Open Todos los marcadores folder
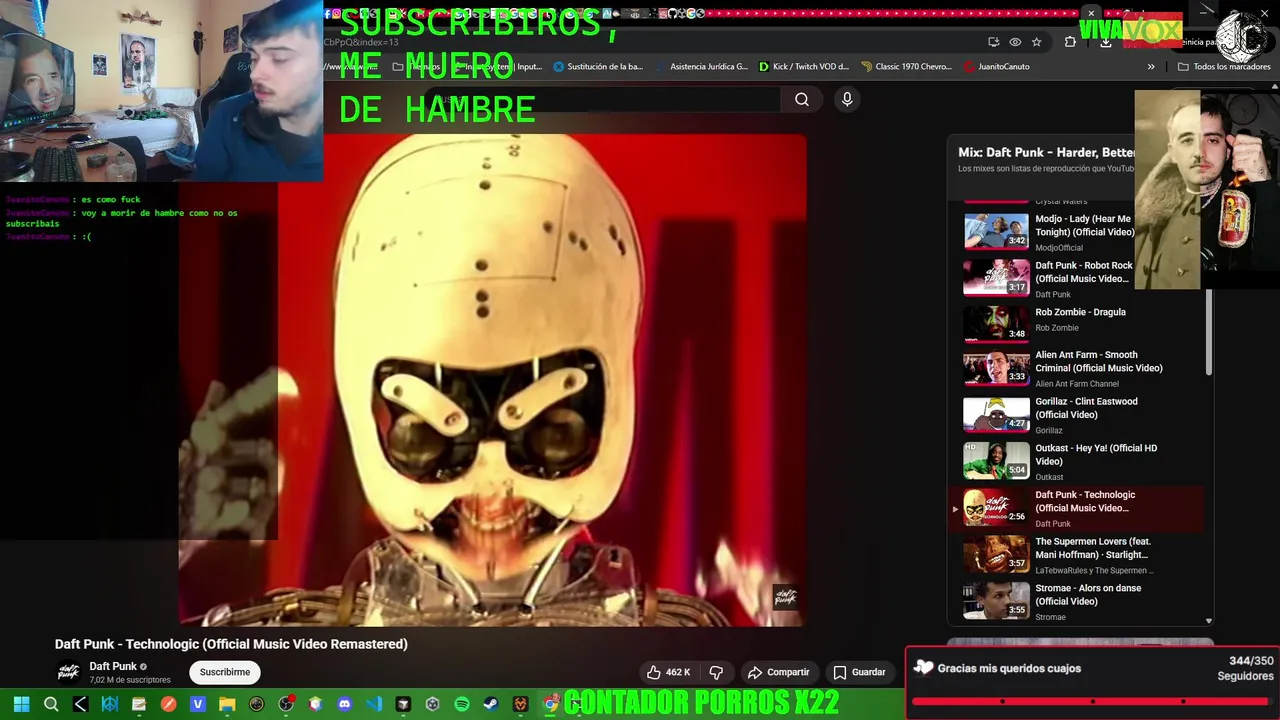 coord(1223,67)
